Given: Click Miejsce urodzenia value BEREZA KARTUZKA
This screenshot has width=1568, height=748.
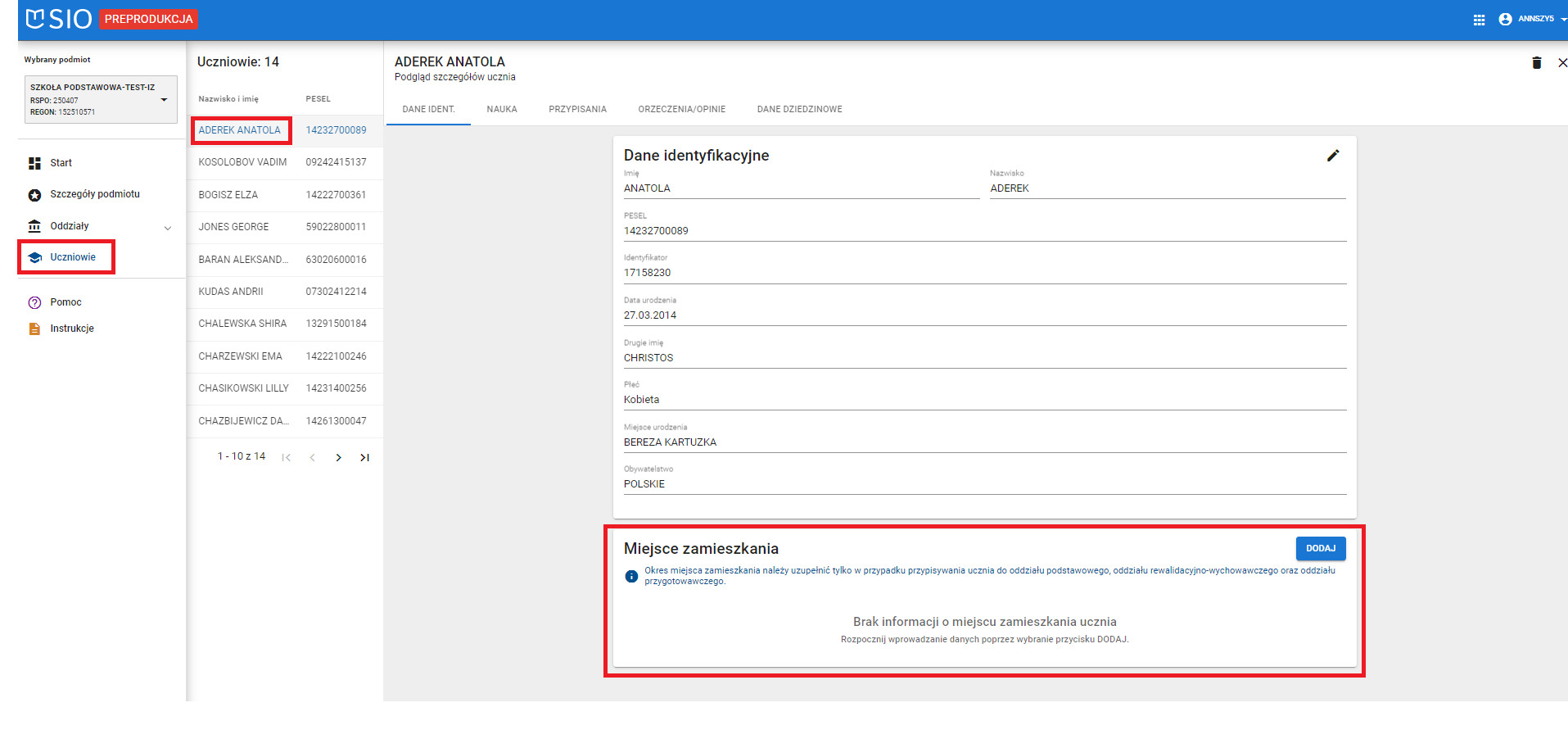Looking at the screenshot, I should (x=670, y=442).
